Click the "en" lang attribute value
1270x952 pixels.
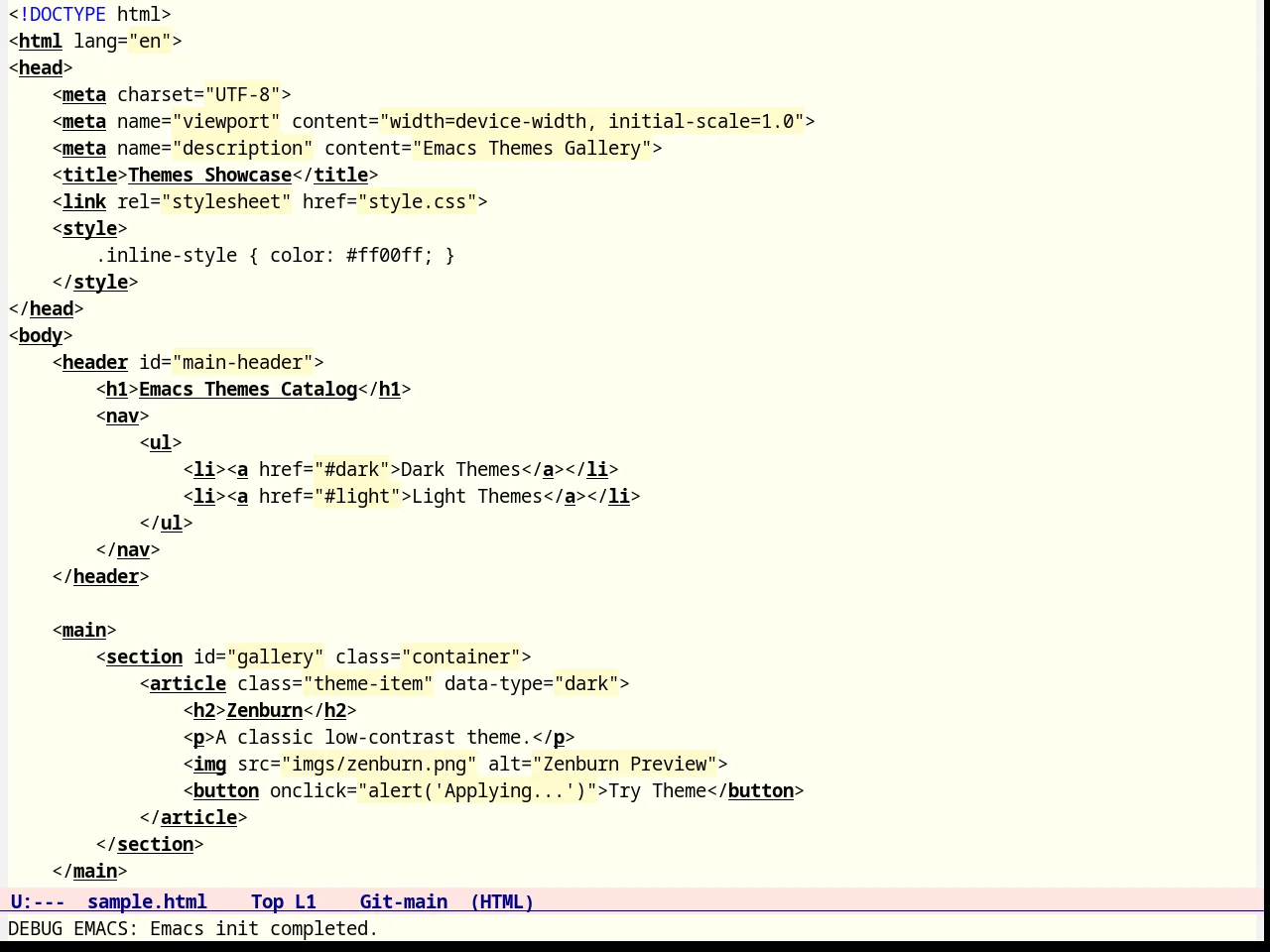(x=150, y=41)
